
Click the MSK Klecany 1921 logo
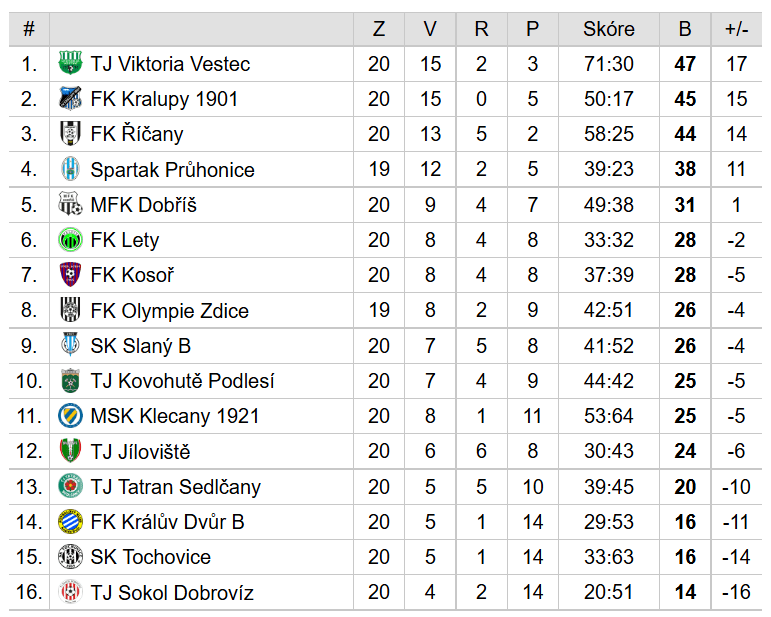click(70, 416)
